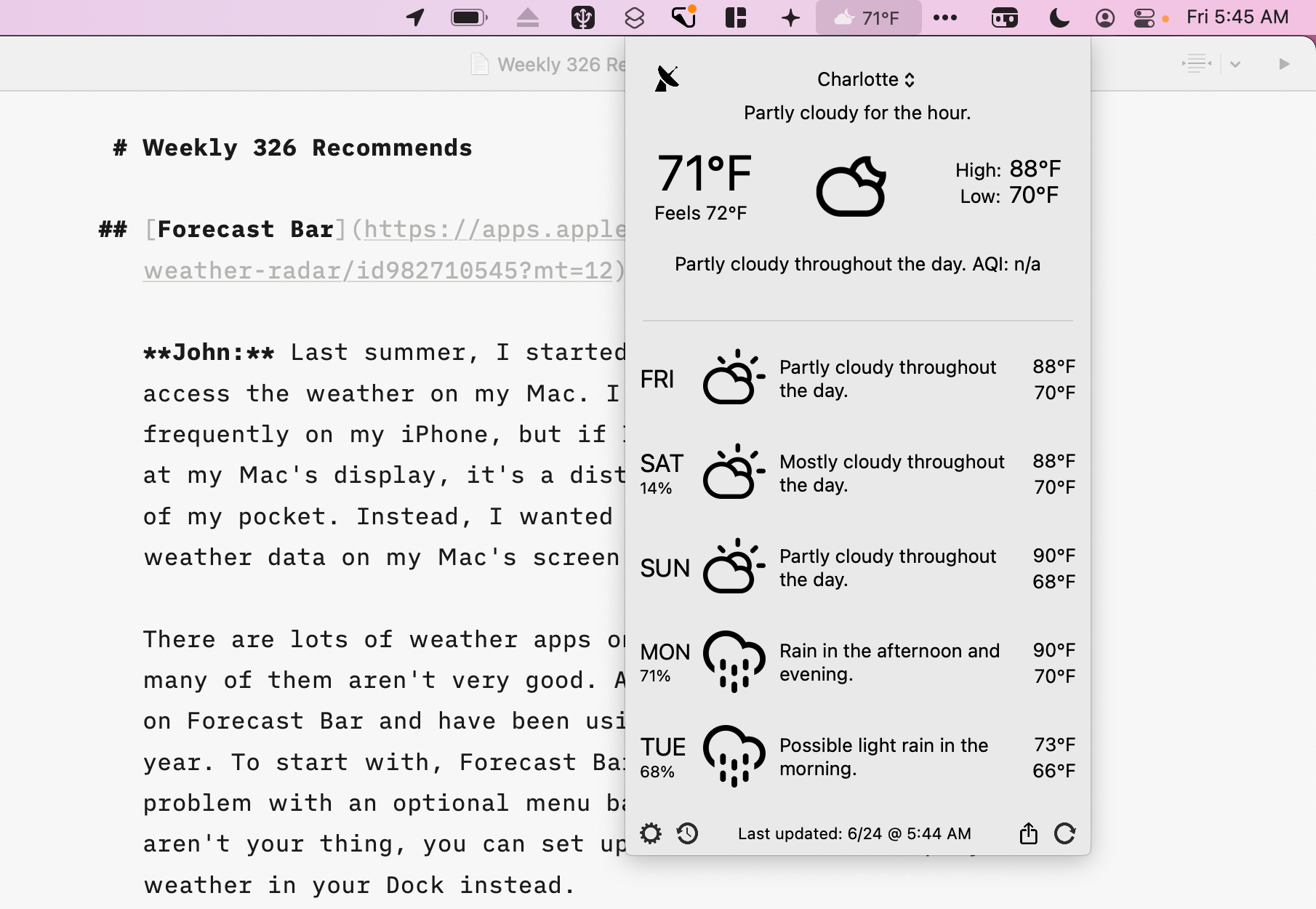
Task: Click the SAT 14% precipitation chance
Action: click(x=656, y=488)
